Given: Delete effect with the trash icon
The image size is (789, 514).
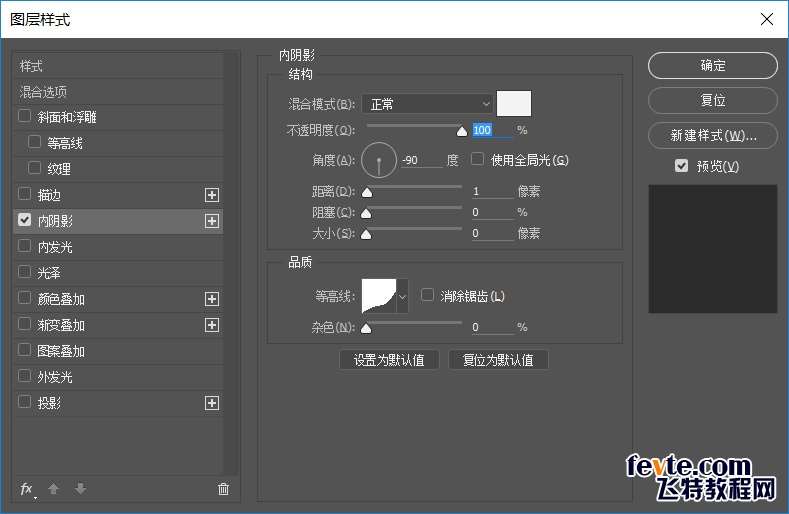Looking at the screenshot, I should (x=223, y=489).
